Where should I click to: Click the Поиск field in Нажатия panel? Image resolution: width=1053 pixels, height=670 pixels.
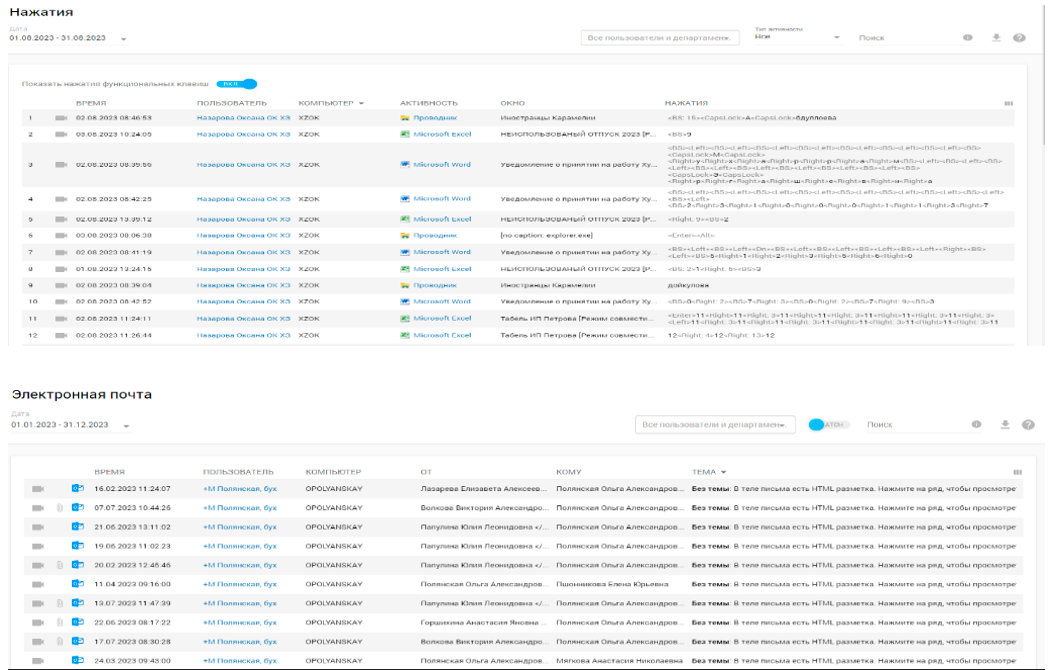point(907,38)
